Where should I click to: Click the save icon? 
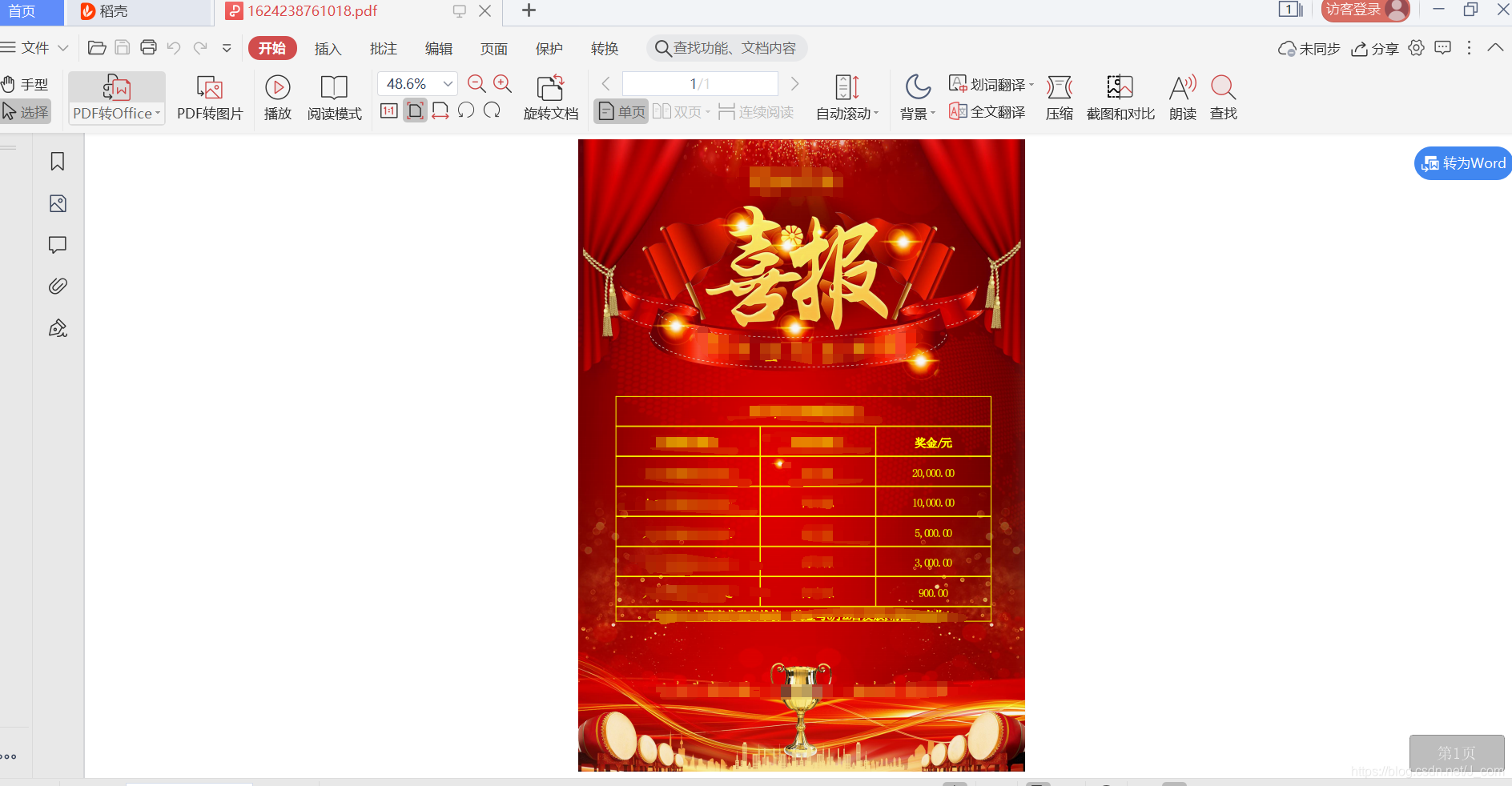(123, 47)
